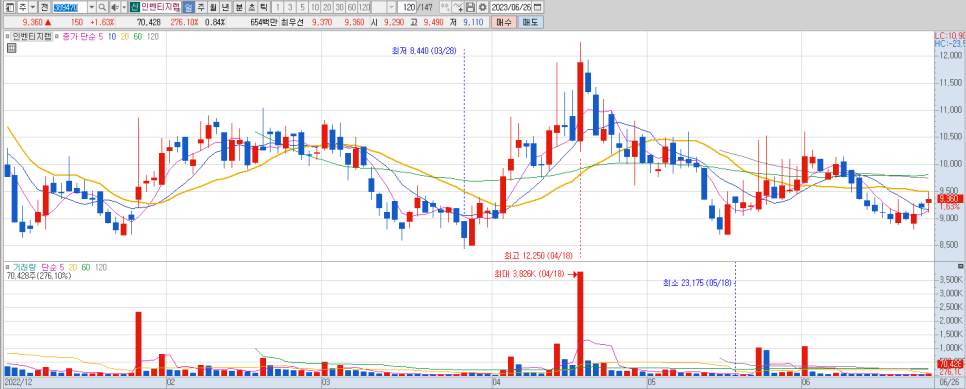Click the leftmost panel layout icon

[x=10, y=7]
